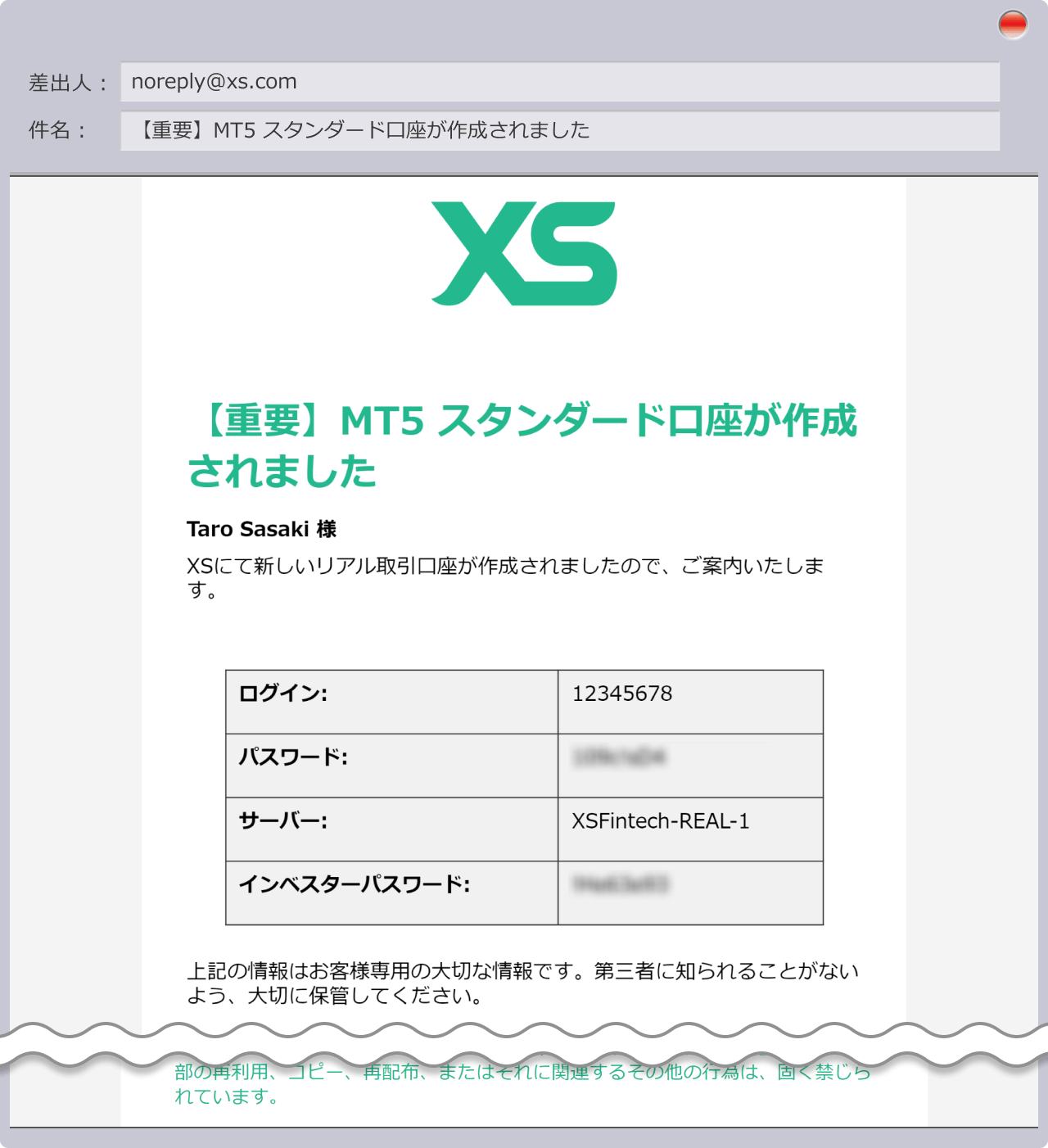Click the ログイン: label cell
This screenshot has height=1148, width=1048.
(x=392, y=702)
